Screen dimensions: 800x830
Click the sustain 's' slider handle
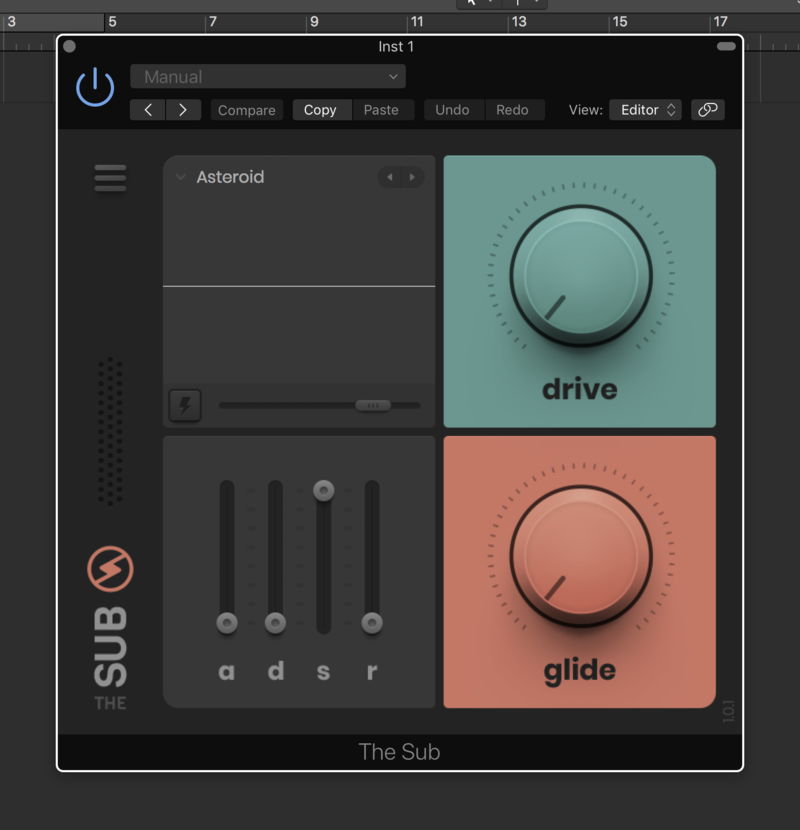(323, 491)
